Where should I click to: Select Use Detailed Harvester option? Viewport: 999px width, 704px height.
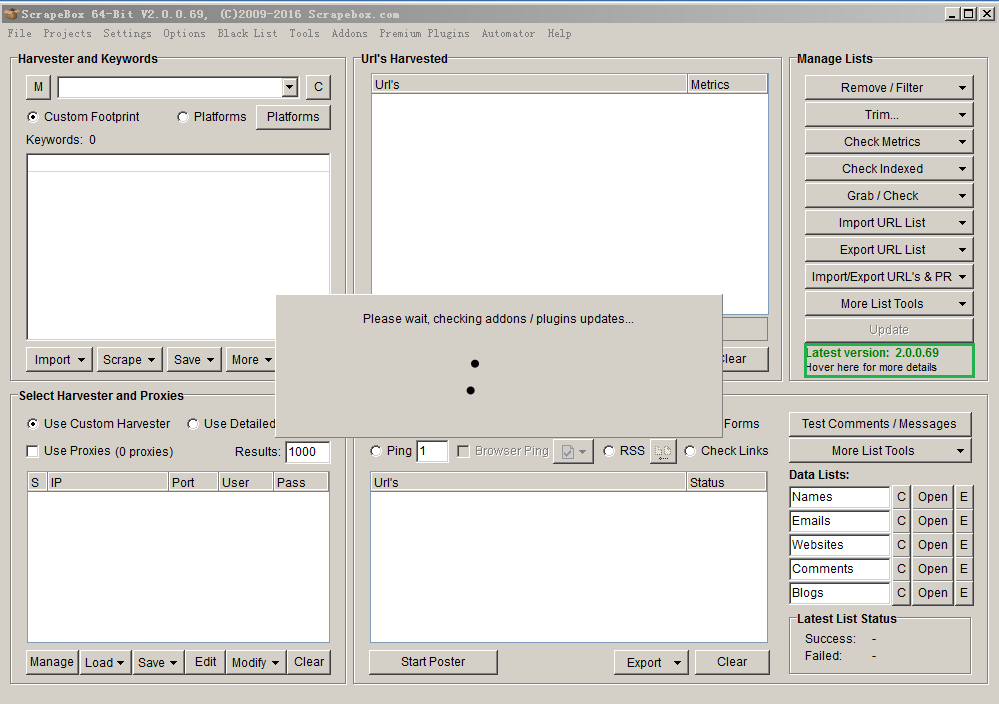[x=192, y=424]
